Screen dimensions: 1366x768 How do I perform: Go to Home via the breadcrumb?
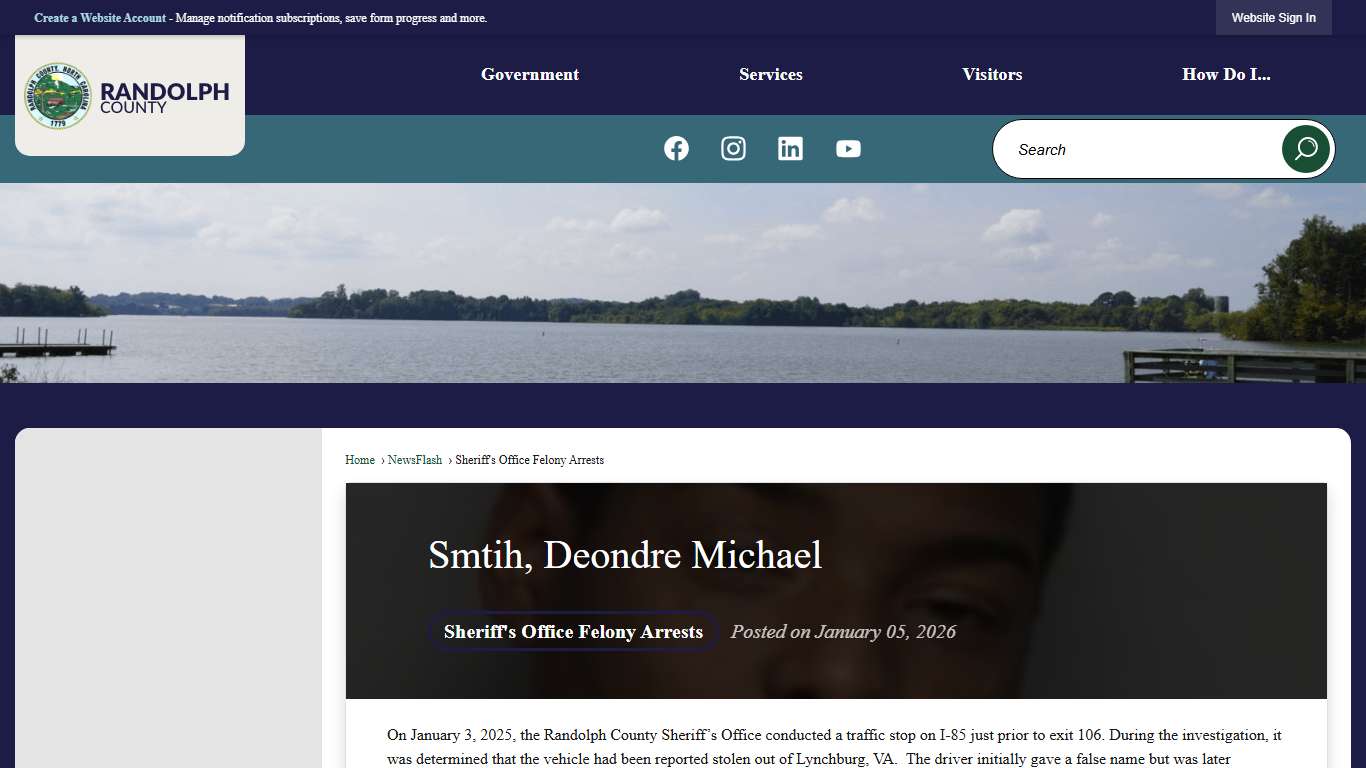pyautogui.click(x=360, y=460)
